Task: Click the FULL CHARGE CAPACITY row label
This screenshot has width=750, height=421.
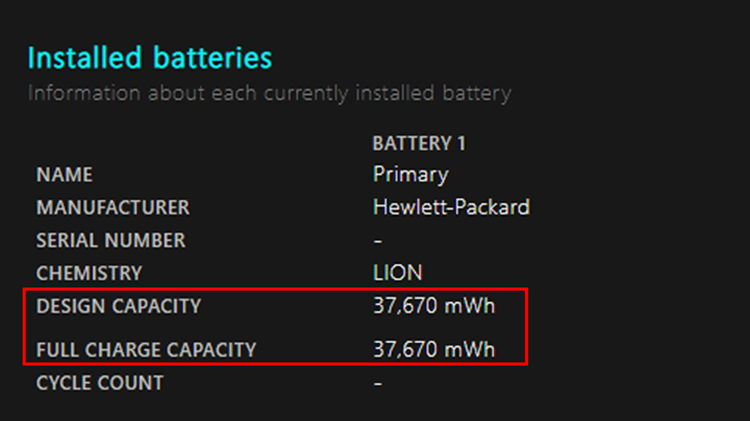Action: click(x=146, y=350)
